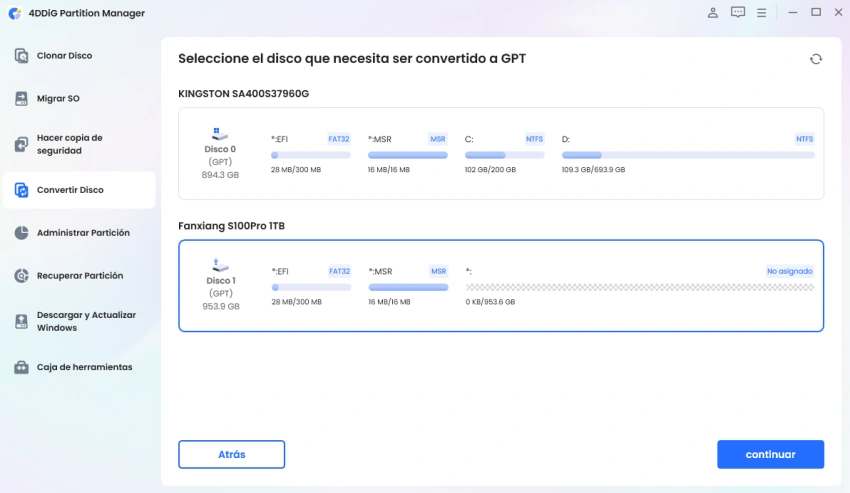Click Disco 0 EFI partition usage bar
This screenshot has height=493, width=850.
(311, 155)
